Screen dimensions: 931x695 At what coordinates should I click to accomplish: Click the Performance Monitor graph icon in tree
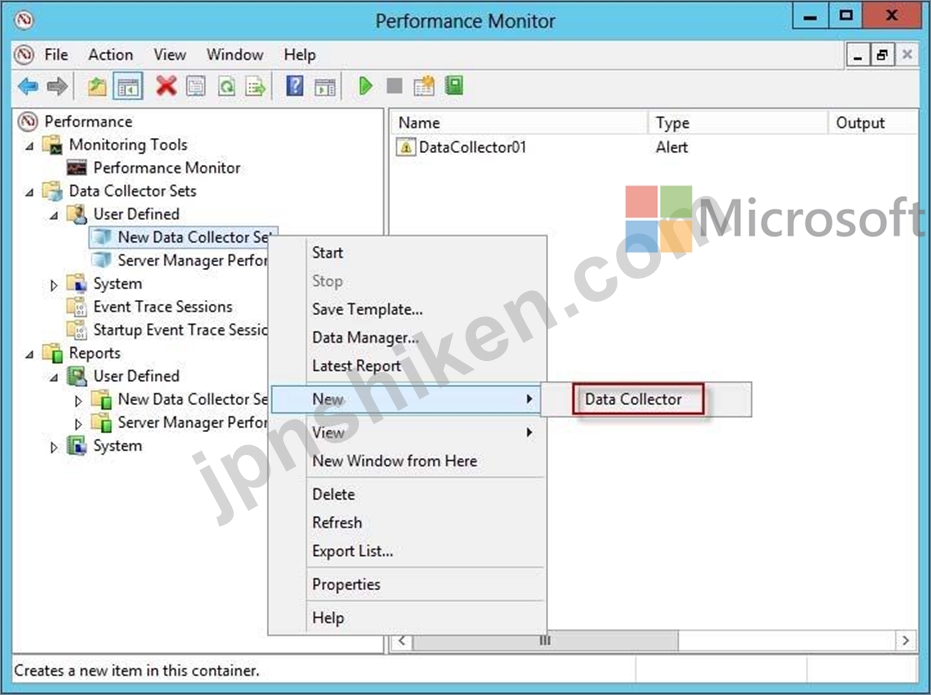(77, 168)
